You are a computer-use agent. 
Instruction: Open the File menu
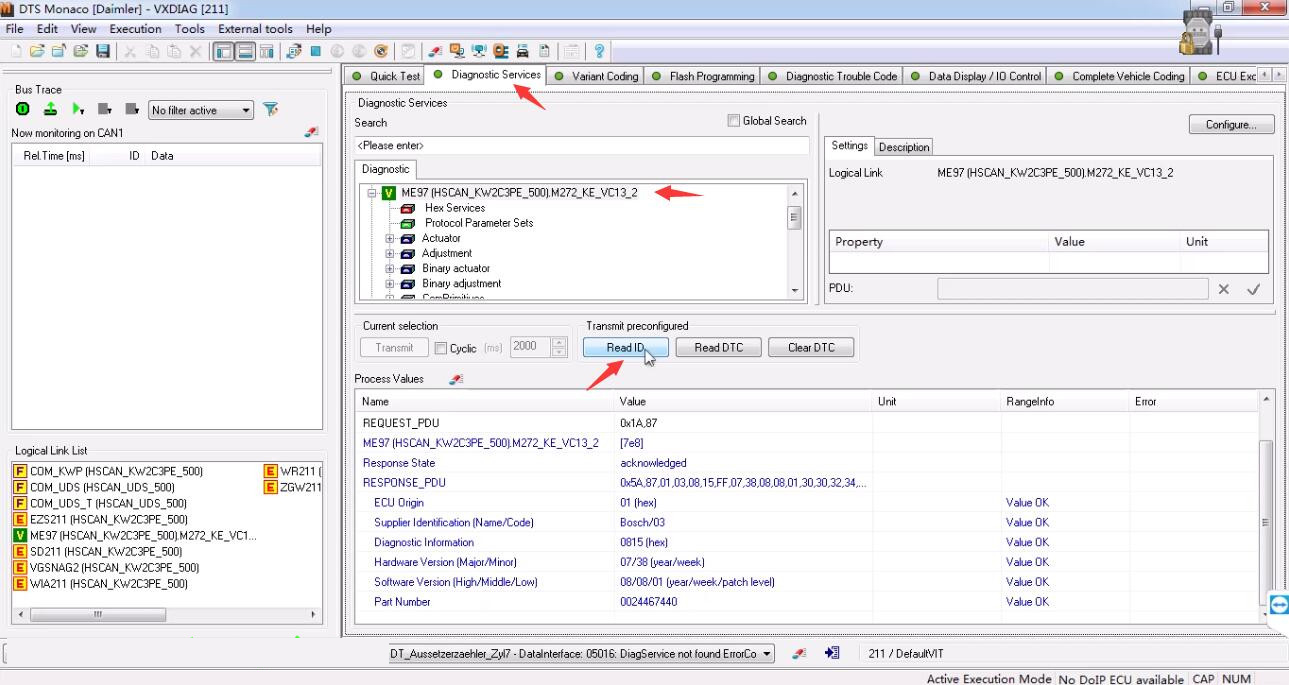click(15, 29)
